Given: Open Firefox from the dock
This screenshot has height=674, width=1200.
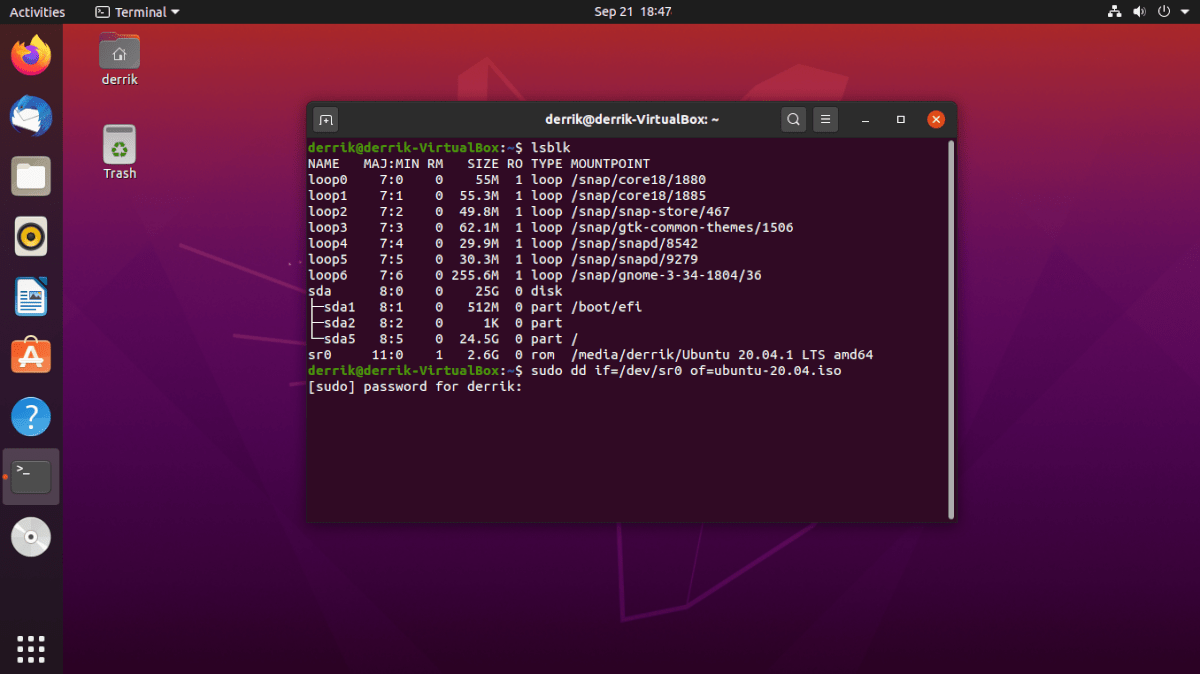Looking at the screenshot, I should coord(30,56).
